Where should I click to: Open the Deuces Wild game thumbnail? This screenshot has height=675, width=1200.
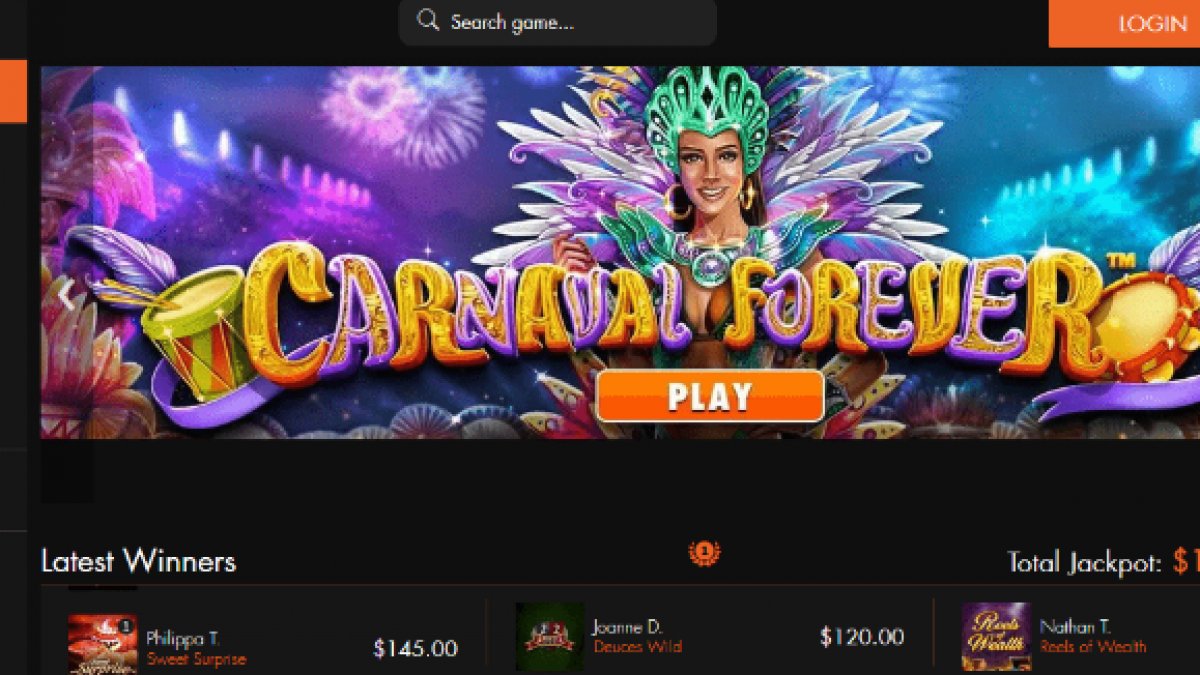coord(549,636)
